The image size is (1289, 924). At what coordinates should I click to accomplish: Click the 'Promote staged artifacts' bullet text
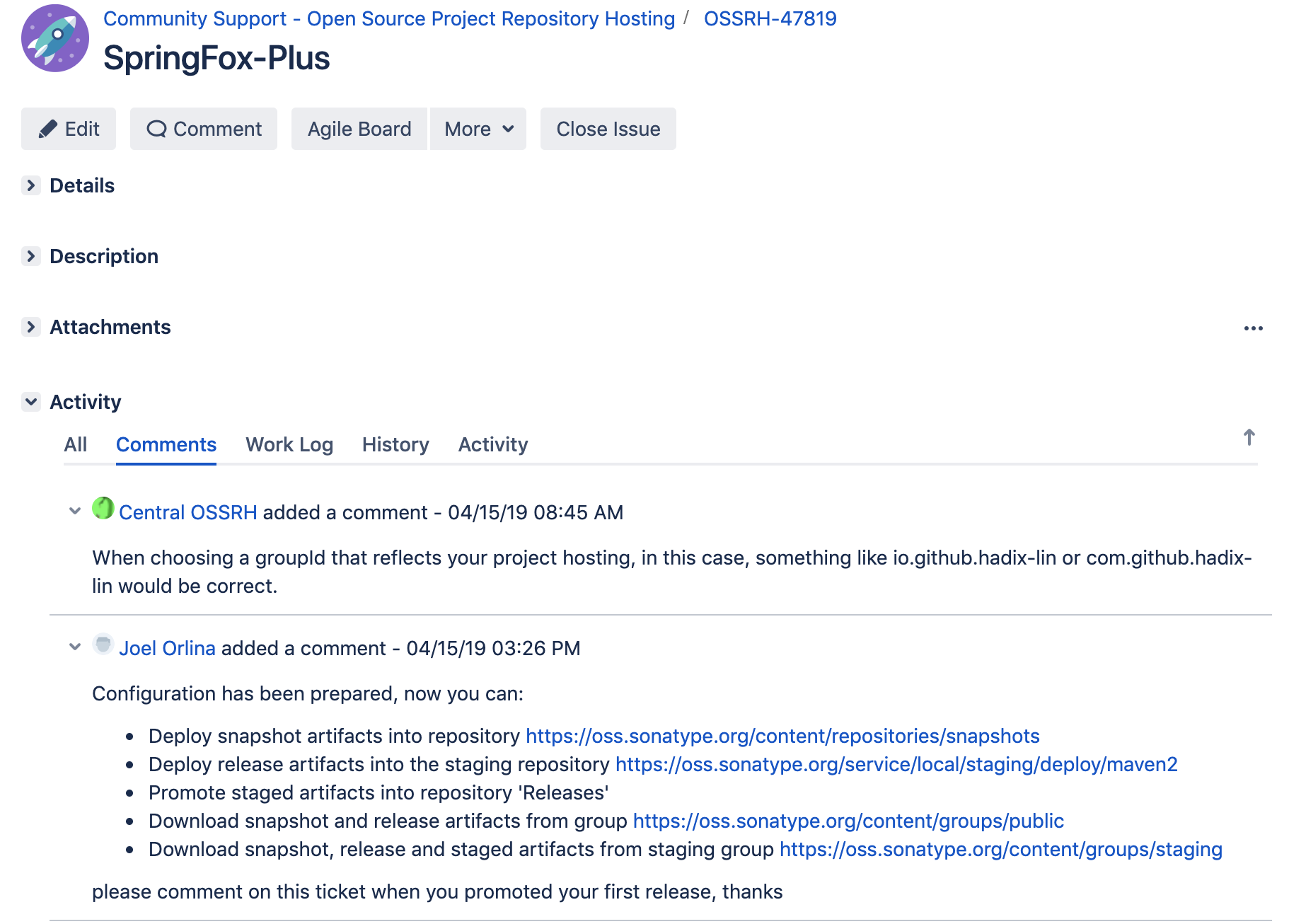(378, 792)
